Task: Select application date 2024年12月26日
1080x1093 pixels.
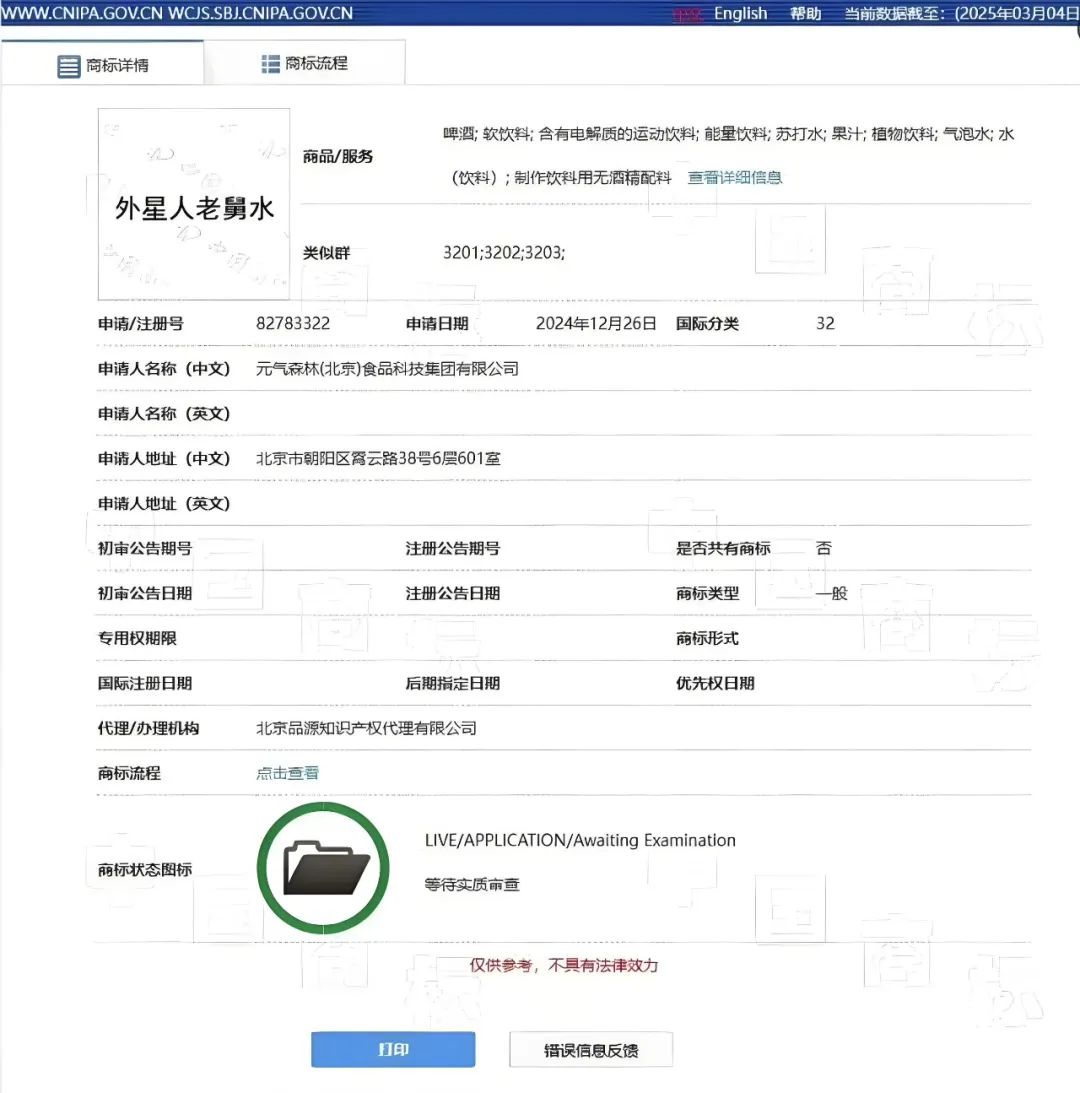Action: tap(596, 323)
